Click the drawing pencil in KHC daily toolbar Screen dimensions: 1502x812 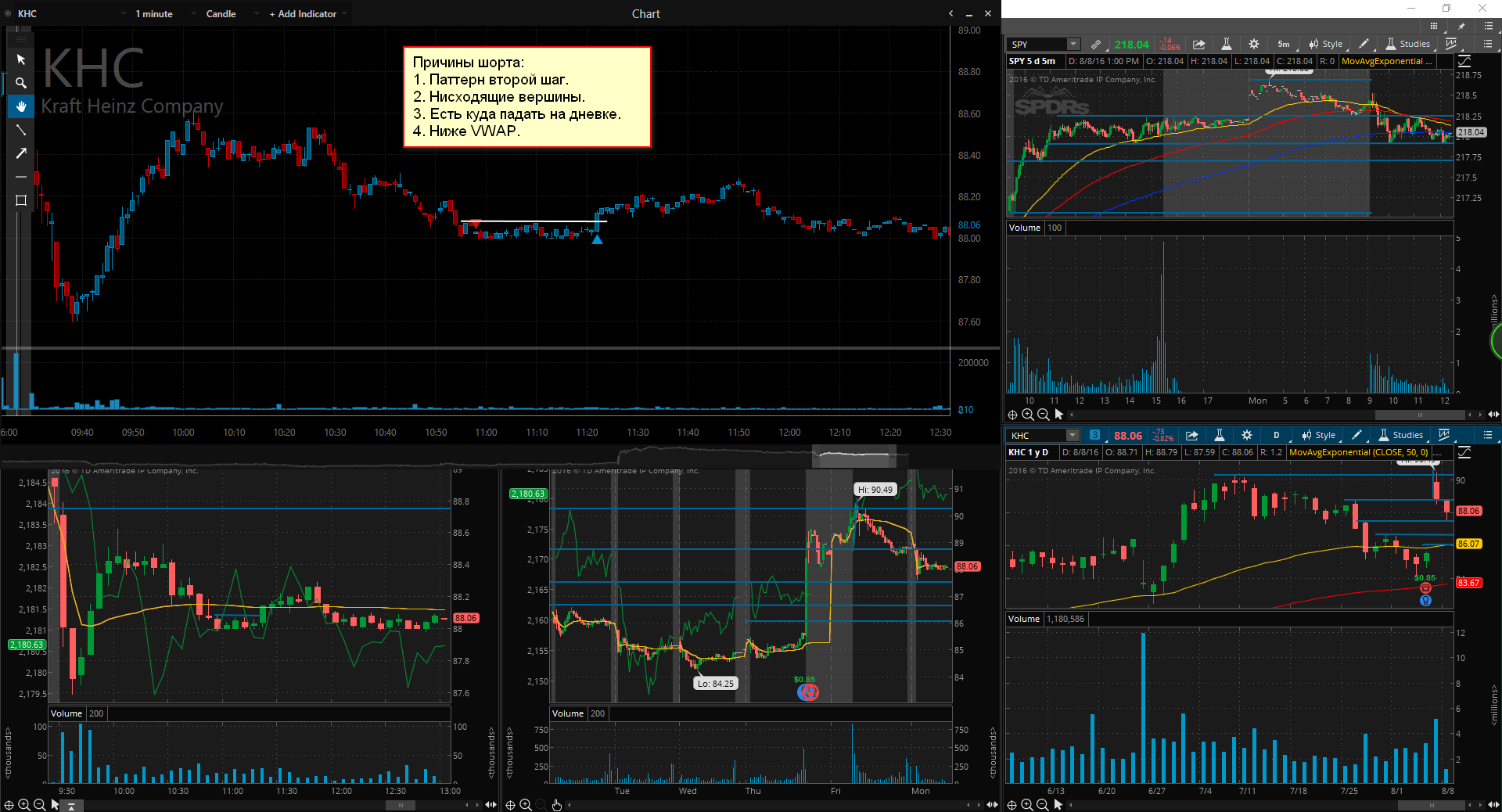coord(1356,436)
